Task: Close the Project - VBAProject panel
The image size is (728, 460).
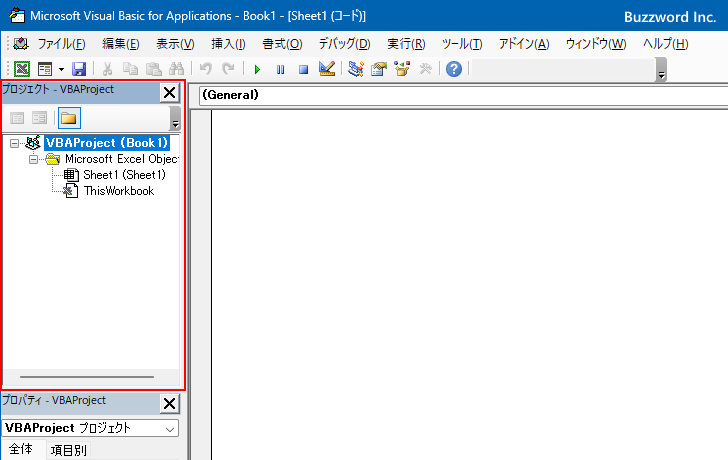Action: [x=169, y=92]
